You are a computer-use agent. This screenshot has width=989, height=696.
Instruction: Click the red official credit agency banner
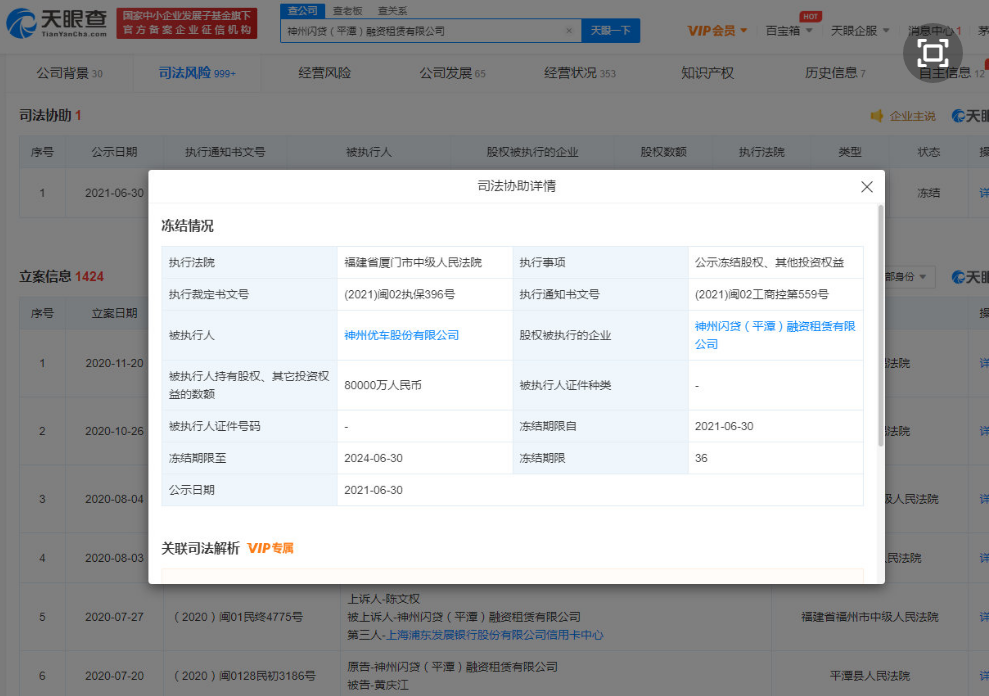tap(187, 23)
